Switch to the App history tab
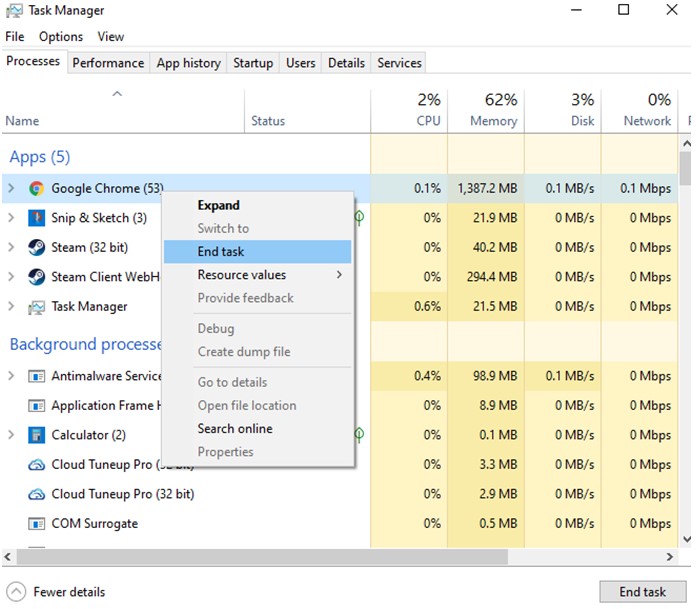Image resolution: width=696 pixels, height=609 pixels. tap(188, 63)
